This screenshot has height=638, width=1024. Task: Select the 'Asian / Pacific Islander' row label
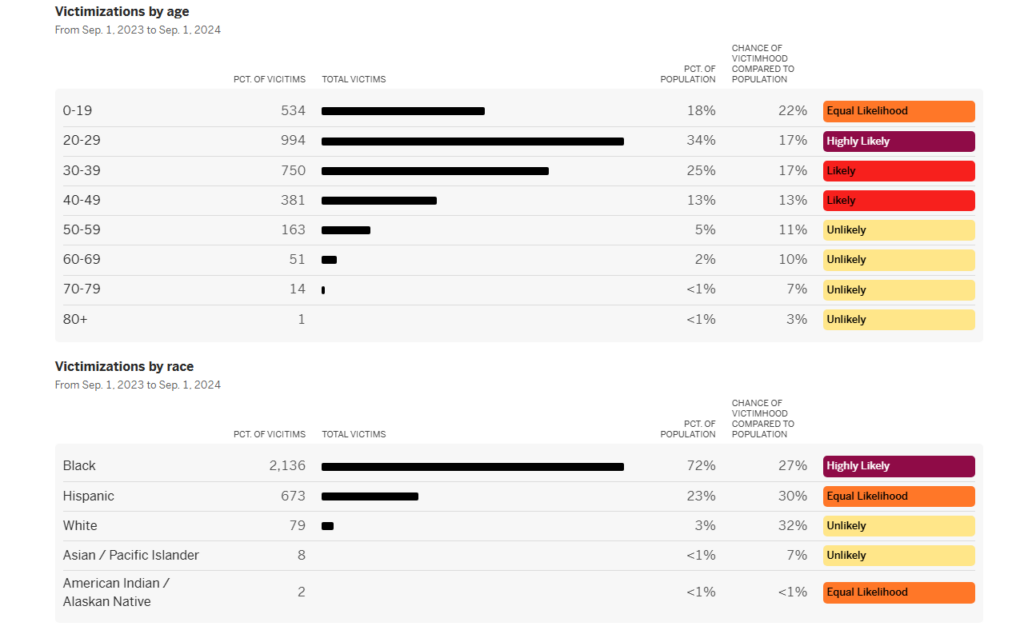(x=131, y=555)
